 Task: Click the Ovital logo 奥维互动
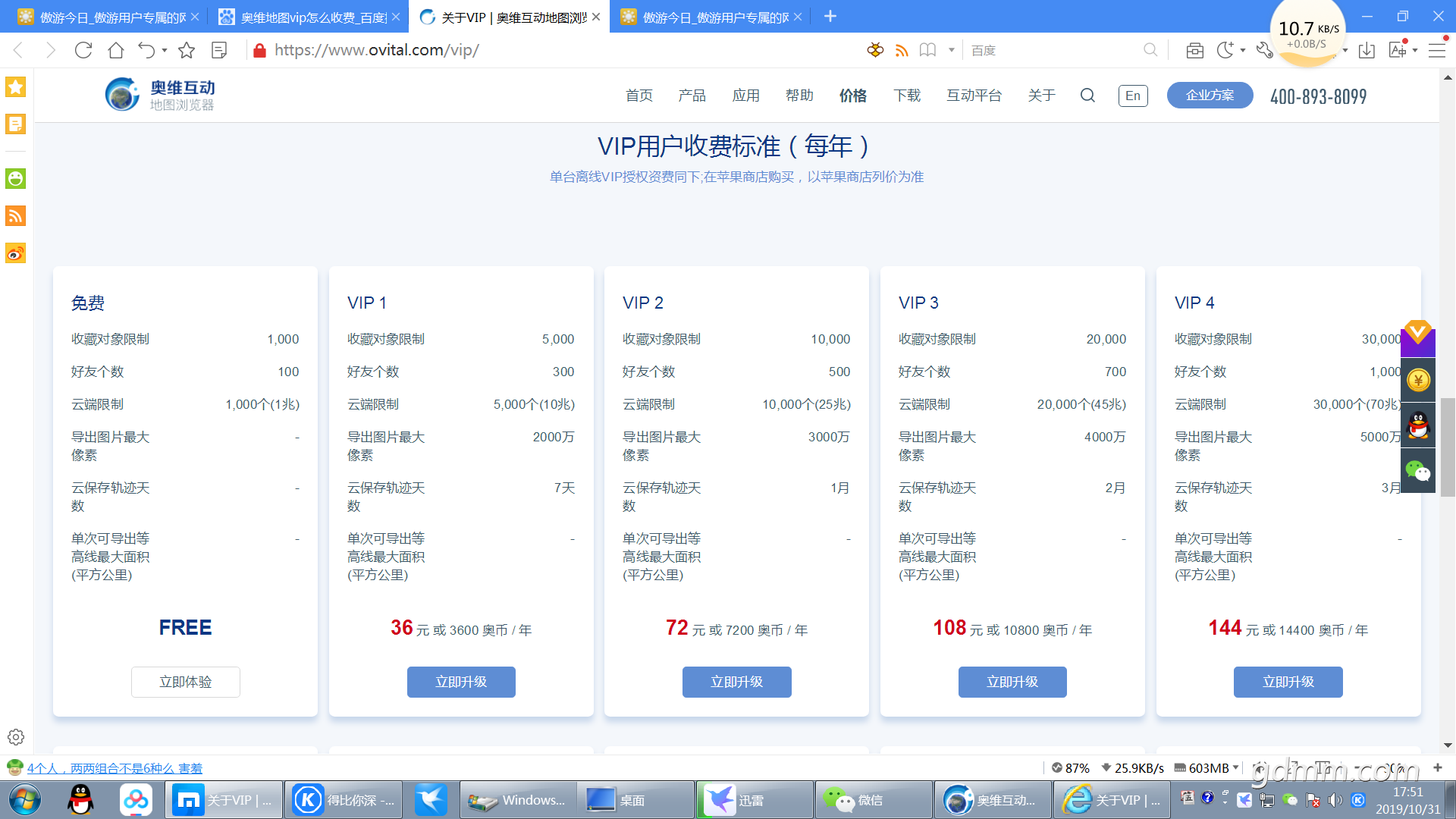(x=160, y=95)
